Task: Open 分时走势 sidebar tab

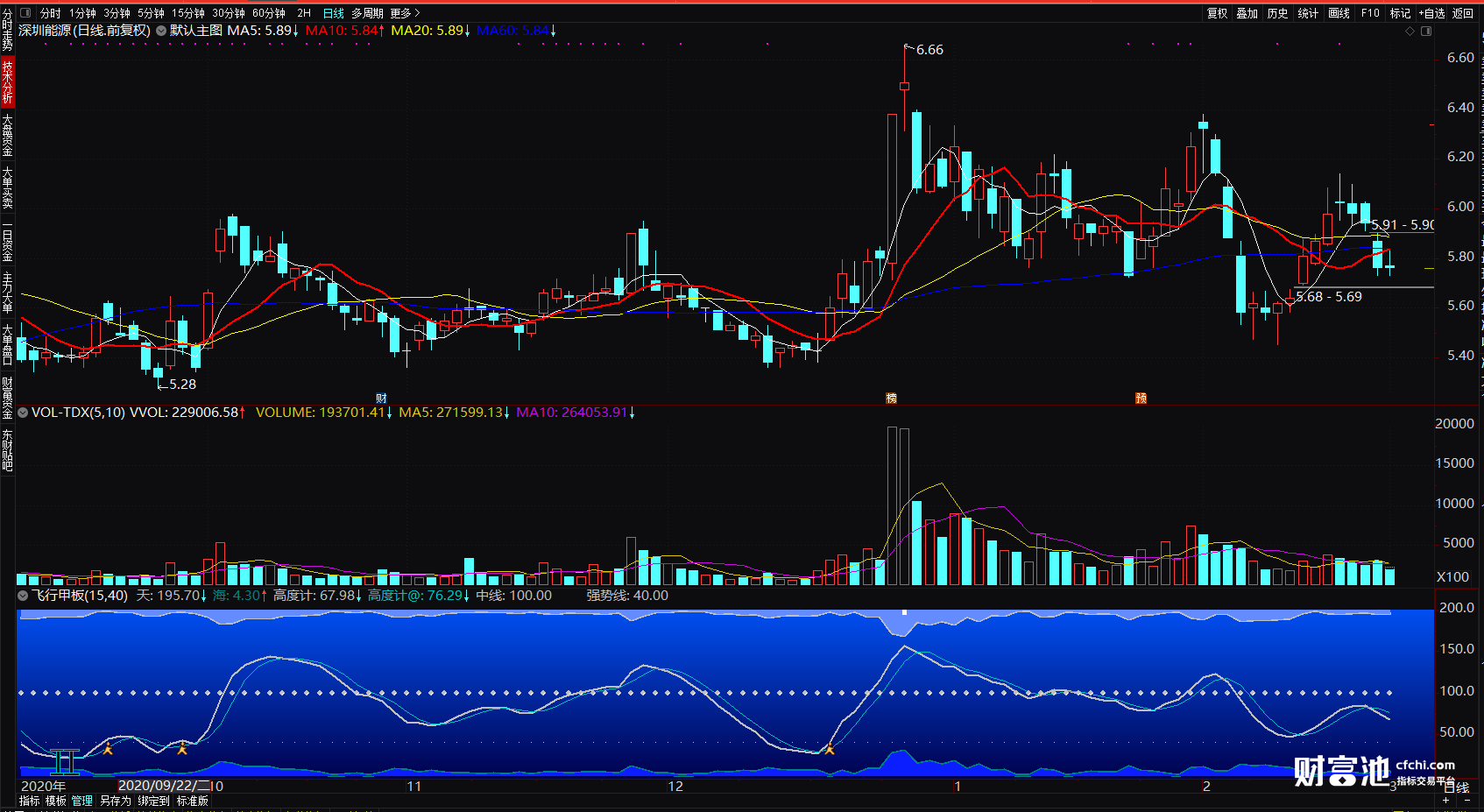Action: coord(7,31)
